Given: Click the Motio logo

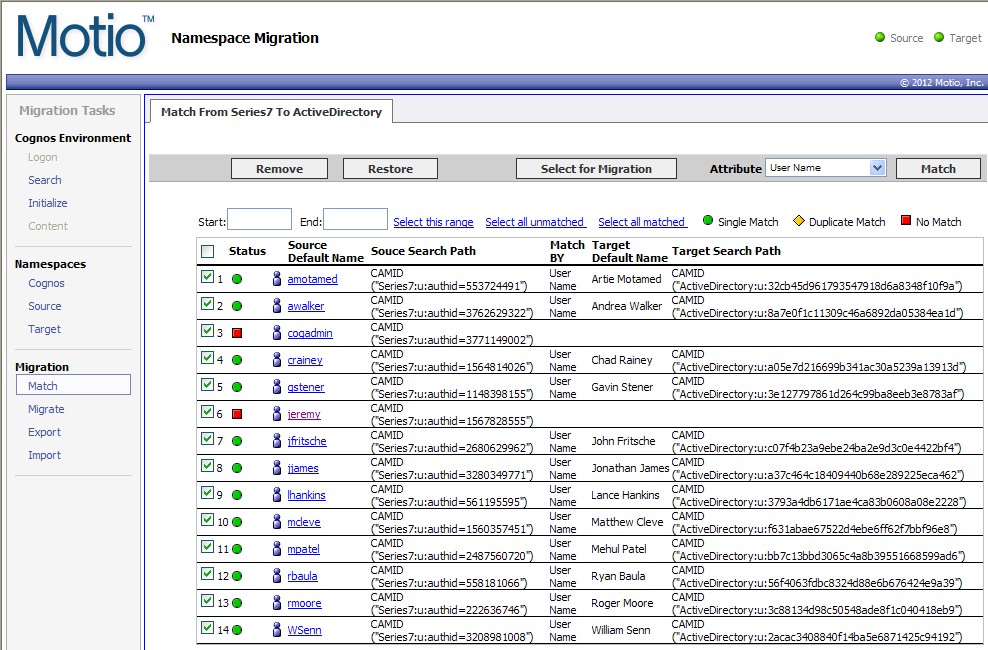Looking at the screenshot, I should [x=85, y=35].
